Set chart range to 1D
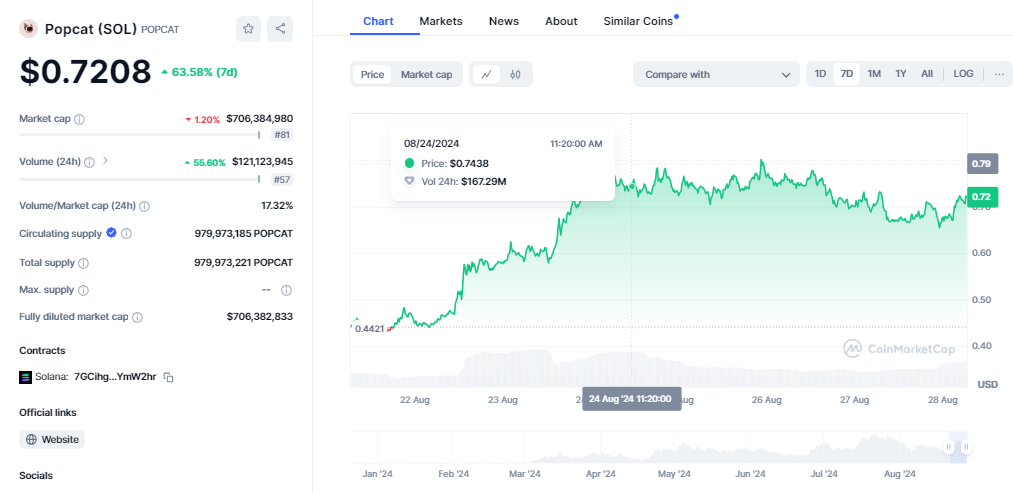The height and width of the screenshot is (493, 1013). tap(820, 74)
